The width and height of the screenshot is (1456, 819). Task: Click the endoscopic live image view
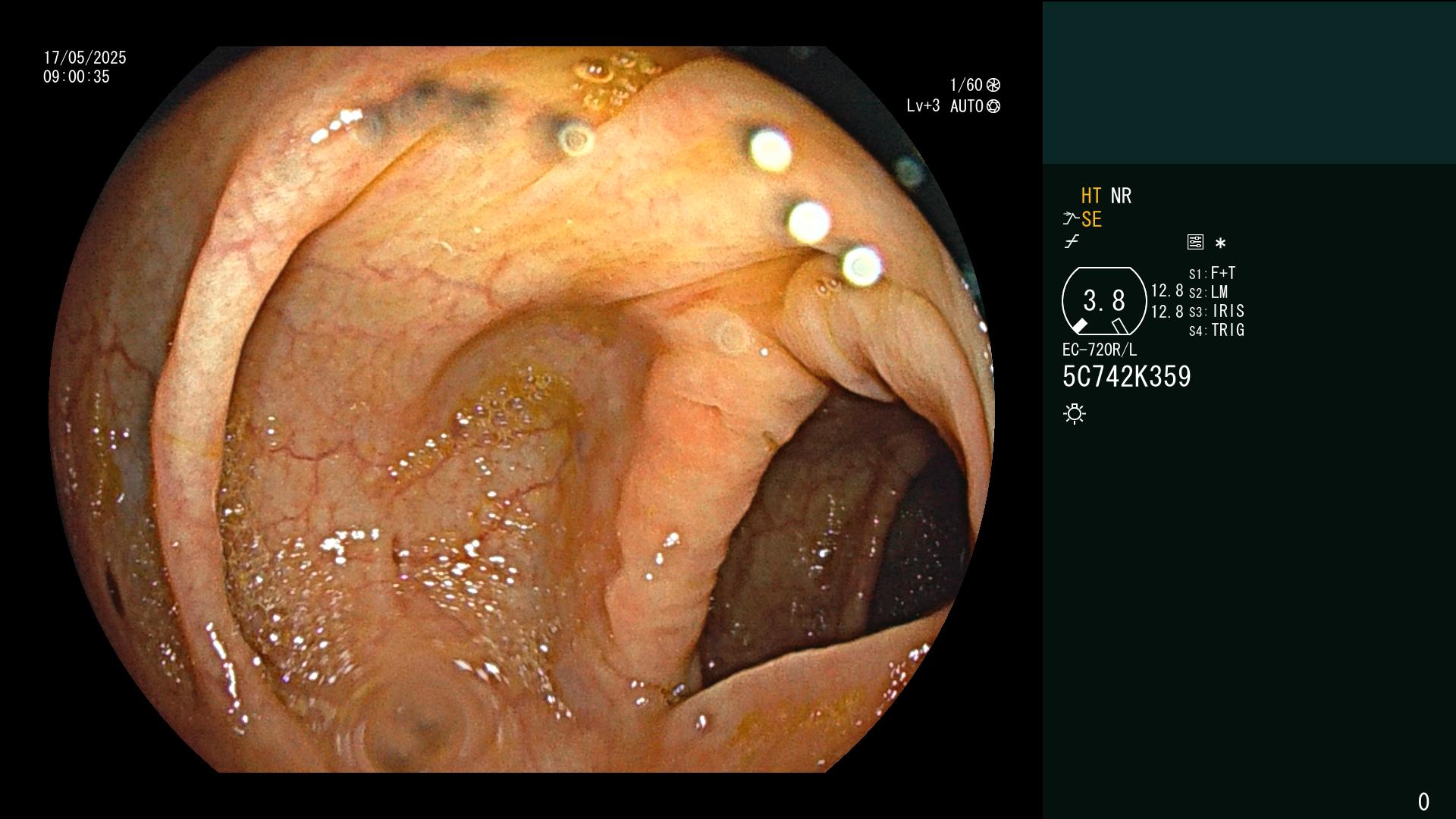pos(522,409)
